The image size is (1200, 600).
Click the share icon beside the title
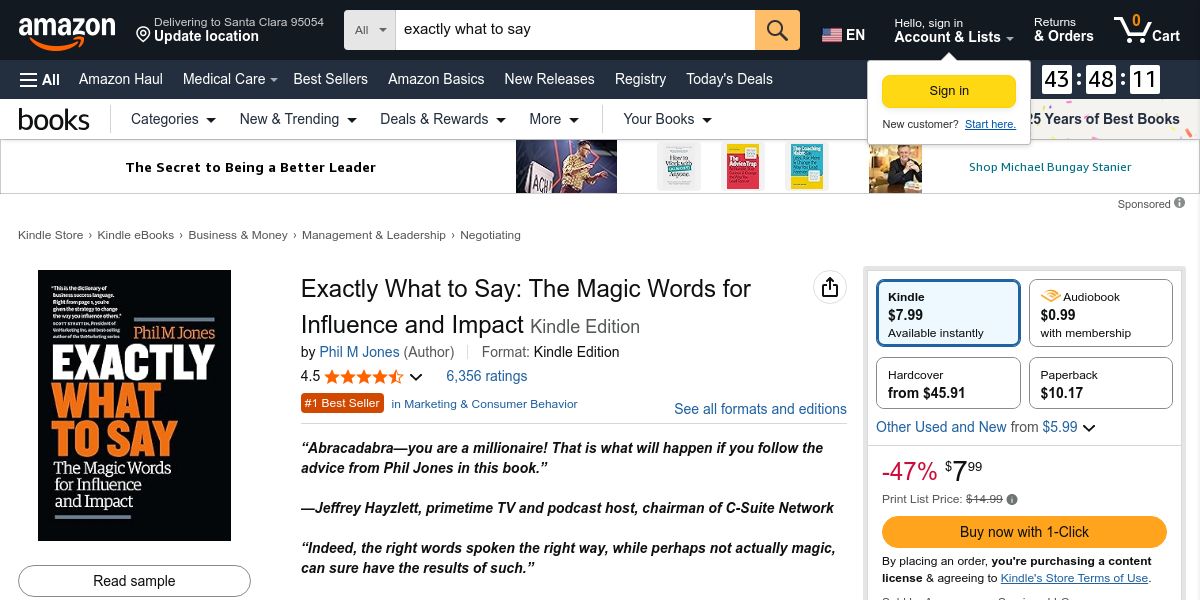(x=829, y=288)
